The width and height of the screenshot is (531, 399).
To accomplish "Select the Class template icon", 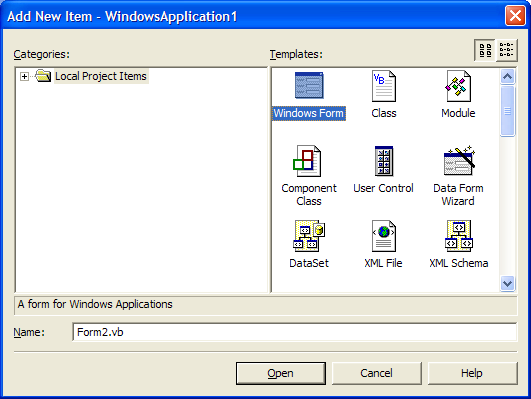I will coord(384,86).
